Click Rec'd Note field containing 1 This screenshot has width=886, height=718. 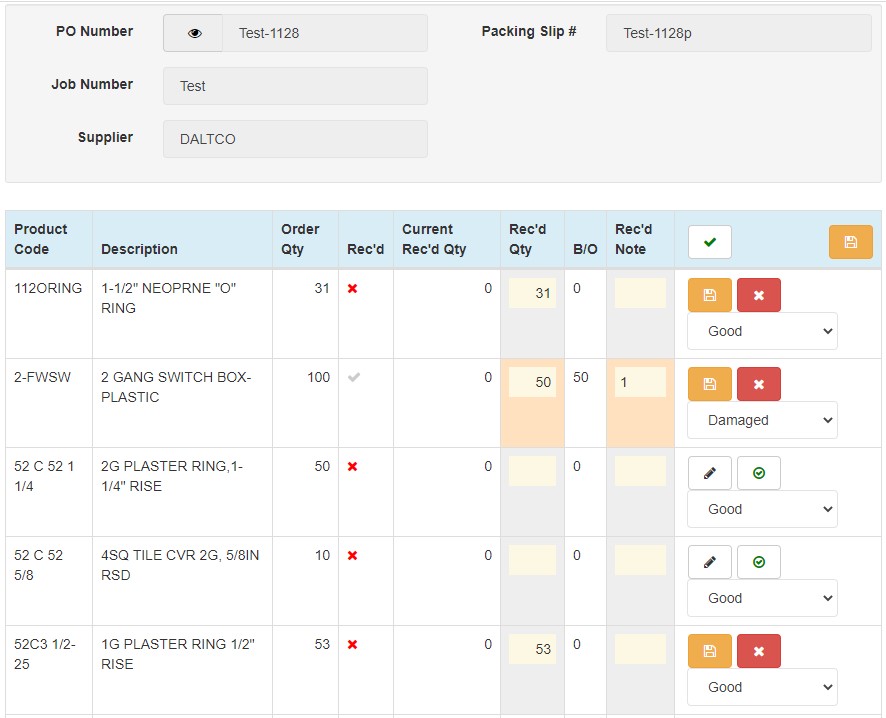tap(640, 382)
